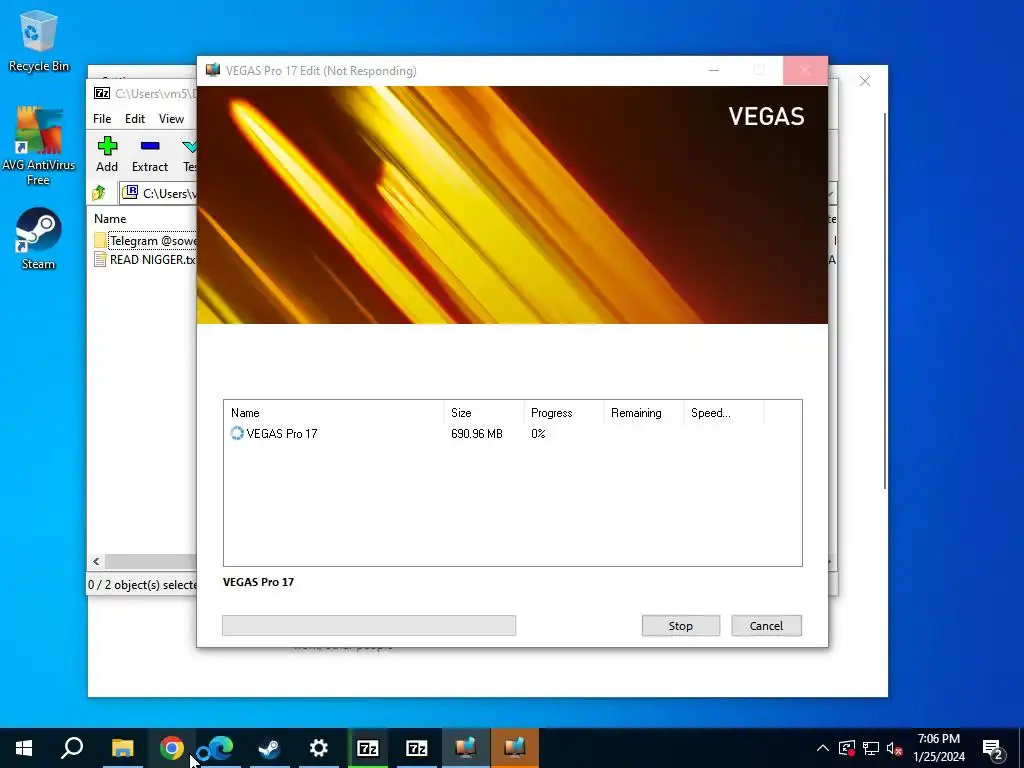The image size is (1024, 768).
Task: Click the Extract button in 7-Zip toolbar
Action: coord(150,155)
